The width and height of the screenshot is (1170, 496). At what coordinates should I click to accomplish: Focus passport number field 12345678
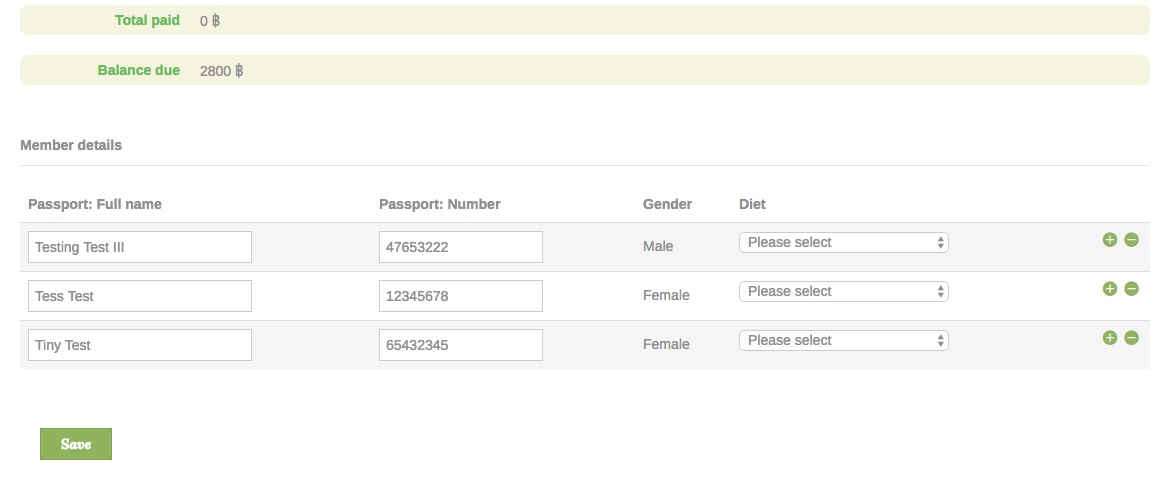(460, 296)
